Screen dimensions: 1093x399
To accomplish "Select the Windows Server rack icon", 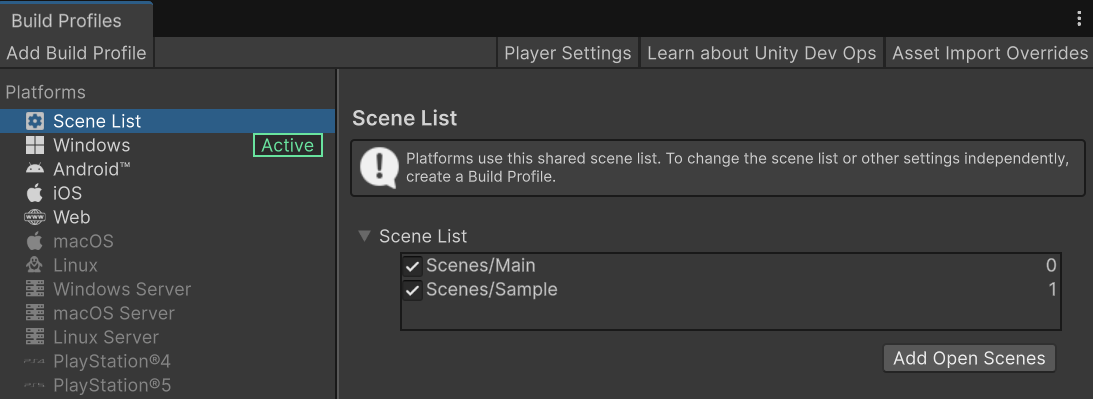I will click(x=35, y=289).
